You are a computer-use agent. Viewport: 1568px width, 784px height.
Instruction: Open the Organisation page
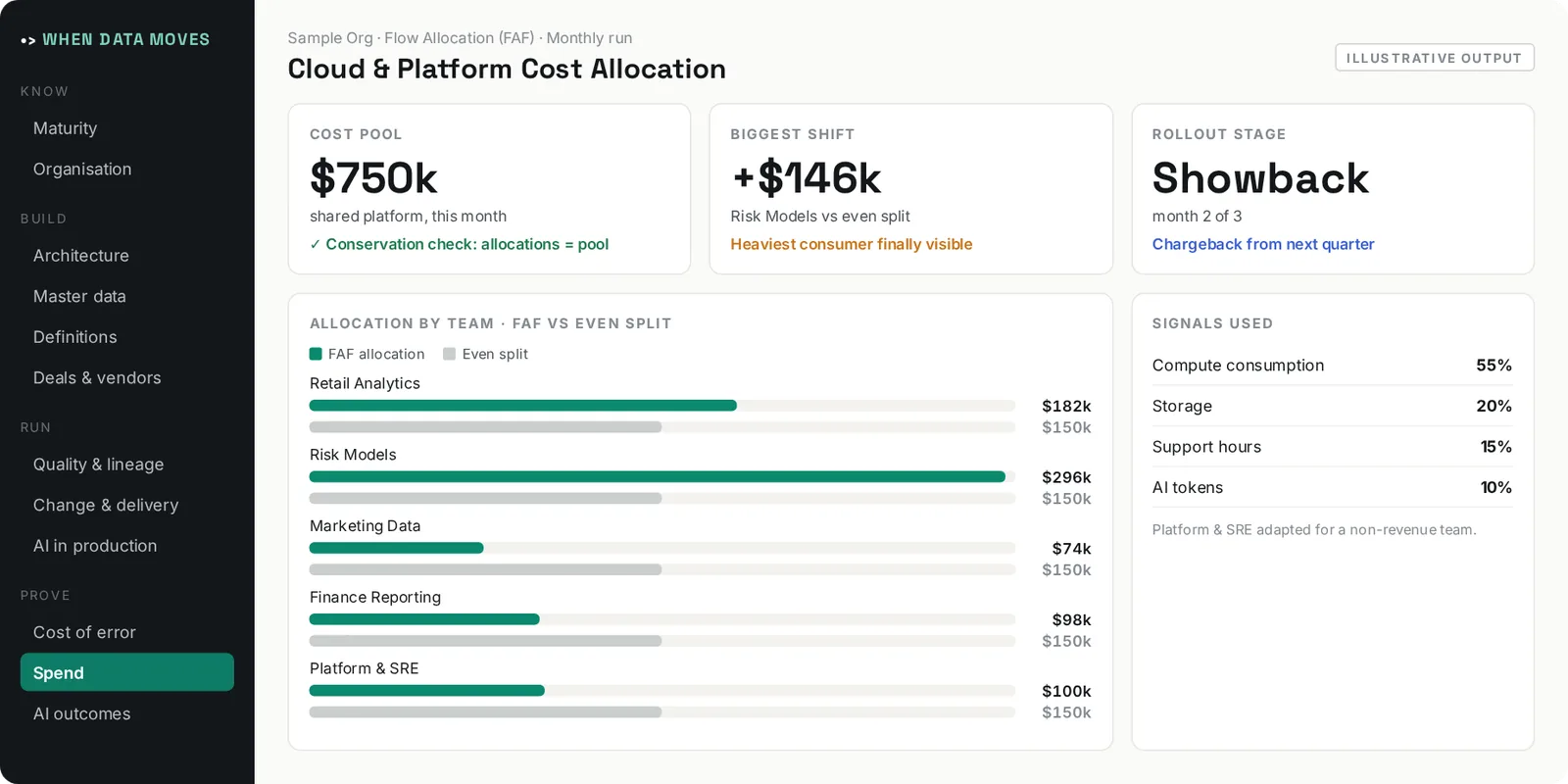point(82,170)
